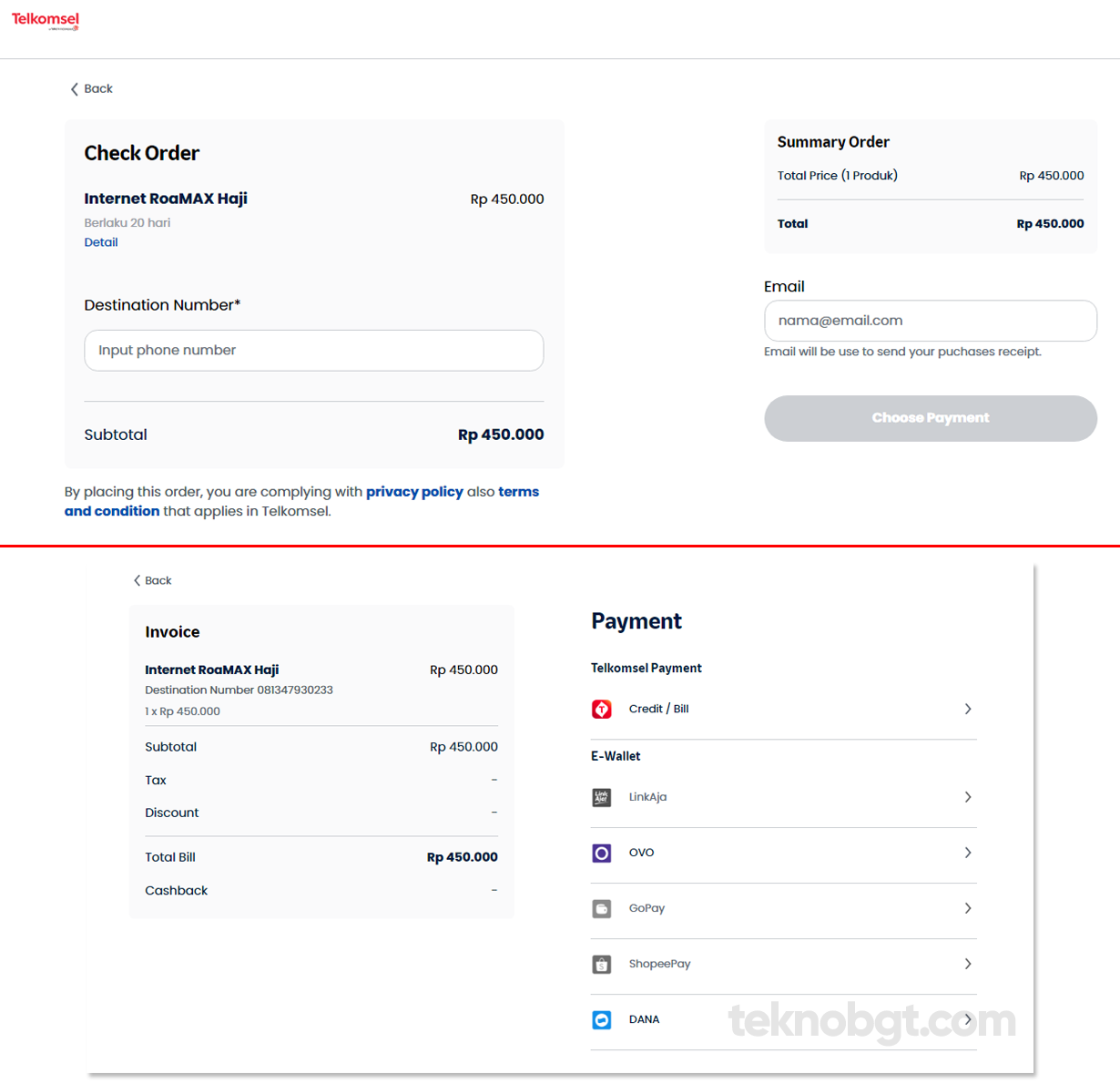Screen dimensions: 1120x1084
Task: Open the Credit / Bill row chevron
Action: 968,709
